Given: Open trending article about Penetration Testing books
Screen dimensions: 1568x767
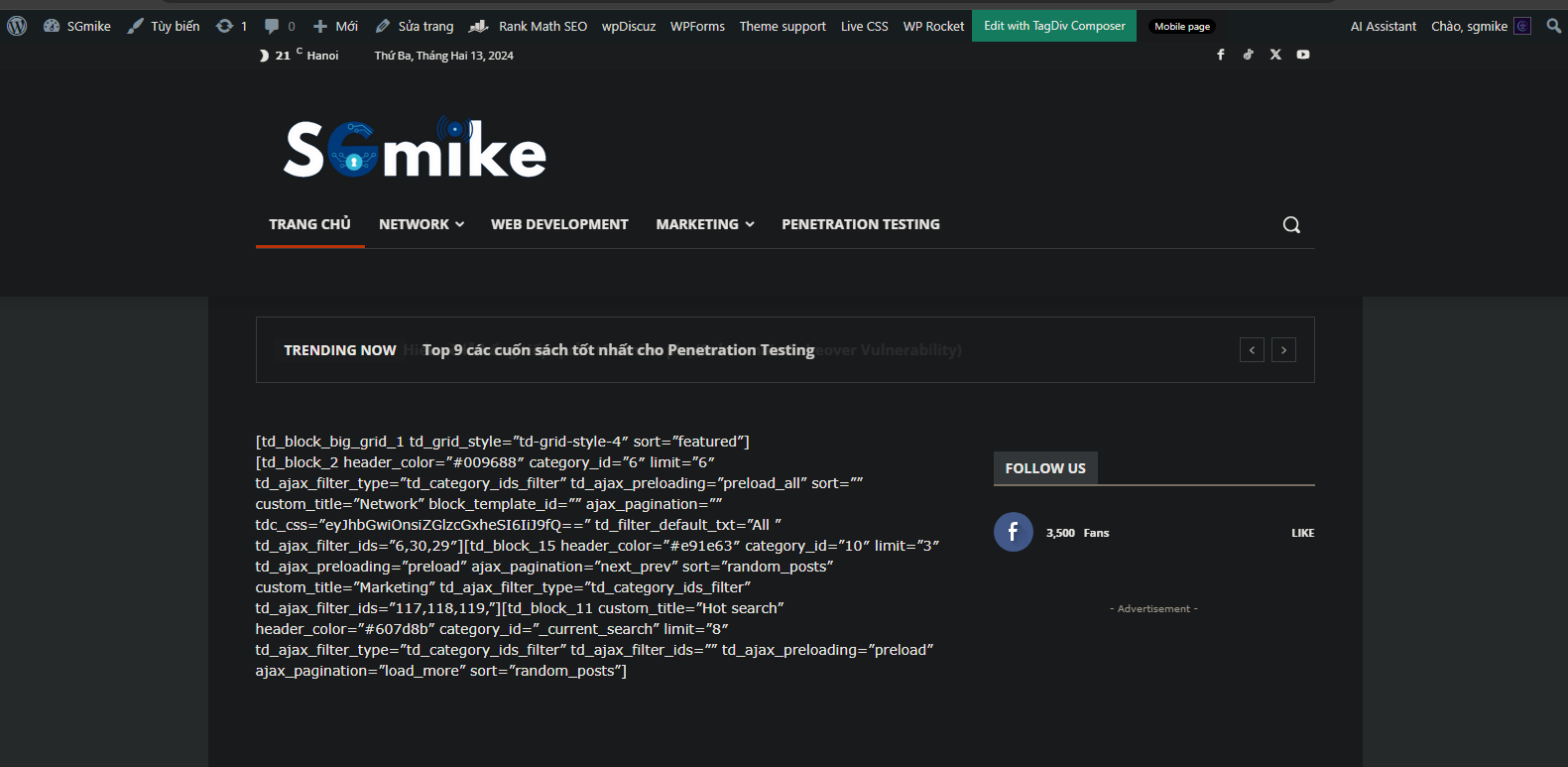Looking at the screenshot, I should point(619,350).
